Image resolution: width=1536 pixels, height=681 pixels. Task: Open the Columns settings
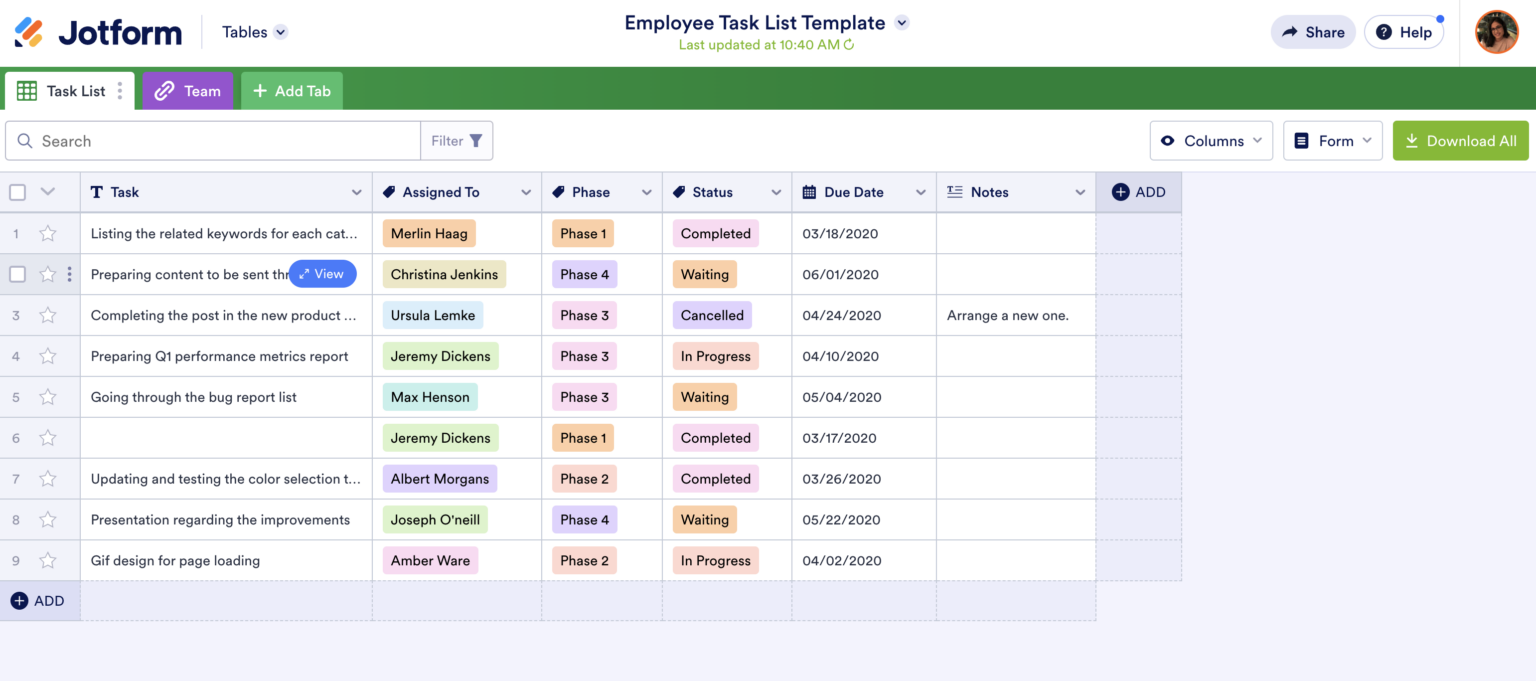[x=1210, y=140]
